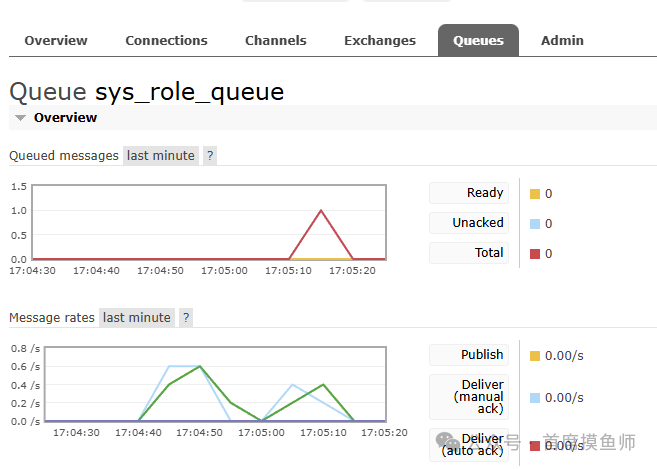Switch to the Connections tab
The image size is (657, 469).
[x=166, y=41]
